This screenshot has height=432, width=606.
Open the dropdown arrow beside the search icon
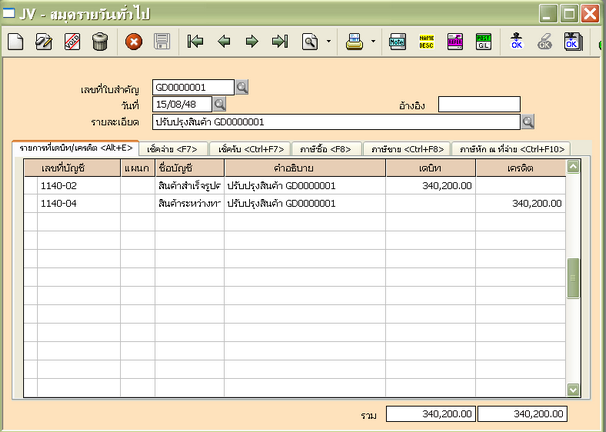coord(328,41)
